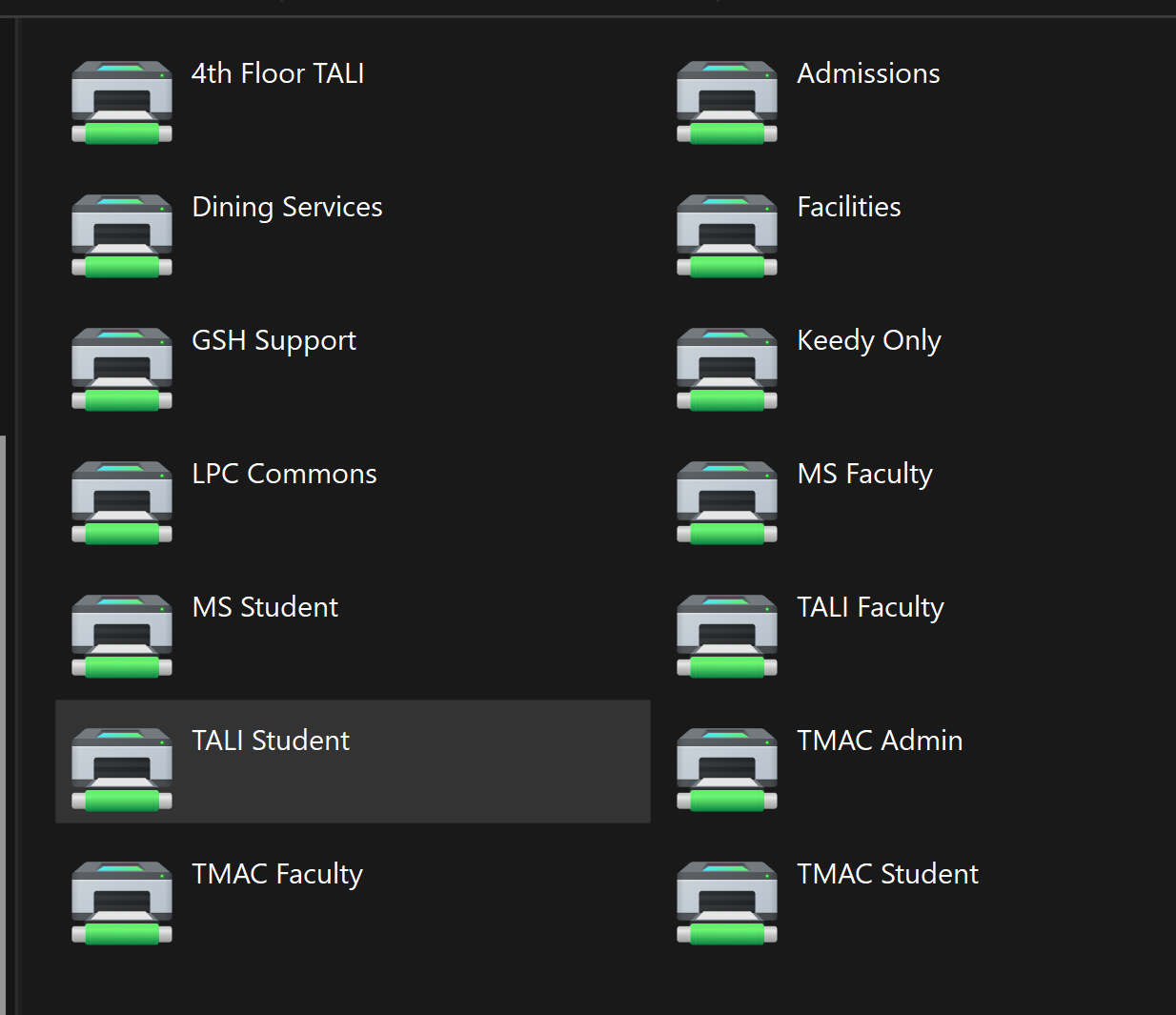Click the highlighted TALI Student printer icon
The height and width of the screenshot is (1015, 1176).
tap(122, 769)
